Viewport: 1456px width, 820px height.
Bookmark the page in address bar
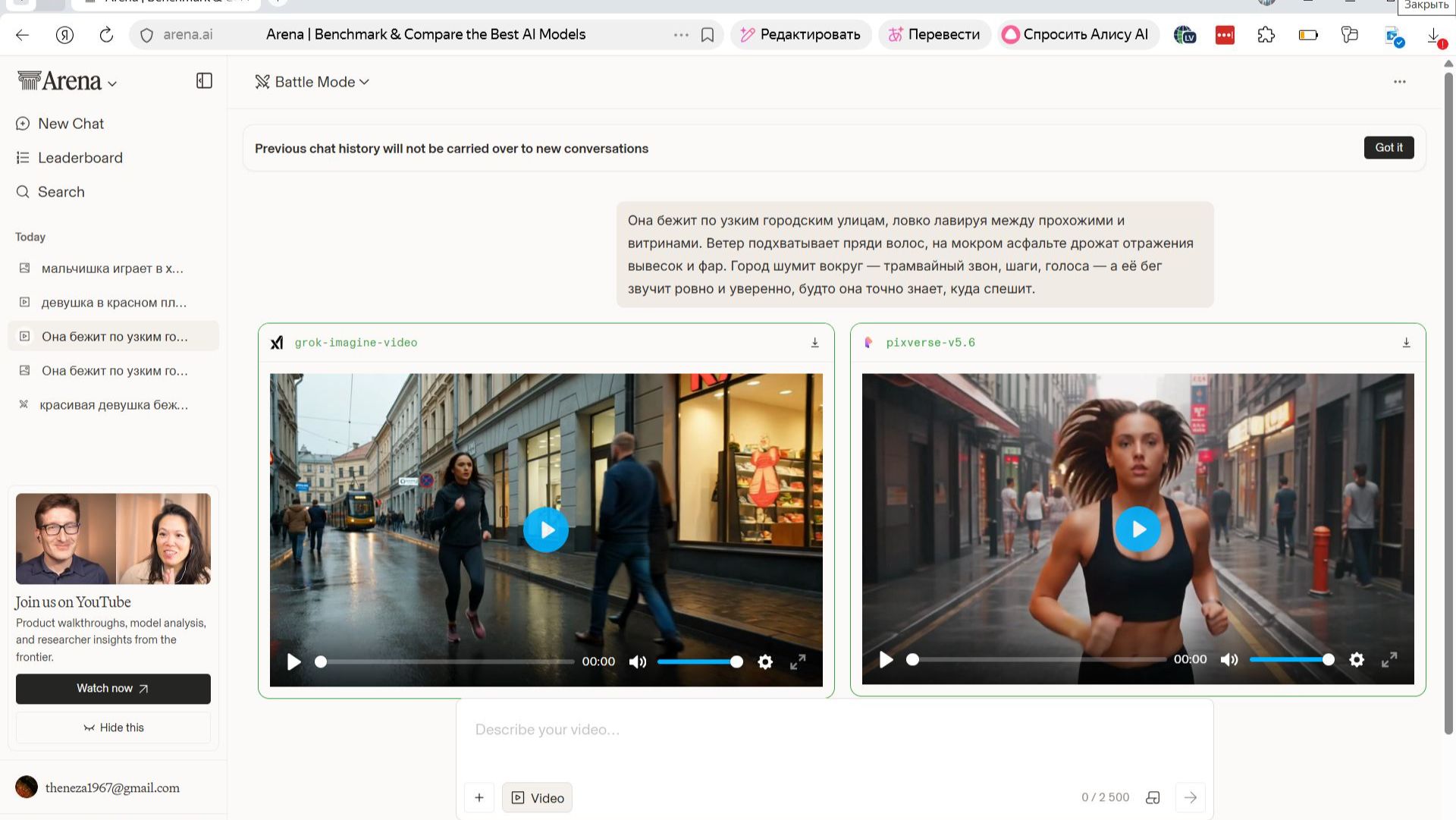[x=707, y=35]
